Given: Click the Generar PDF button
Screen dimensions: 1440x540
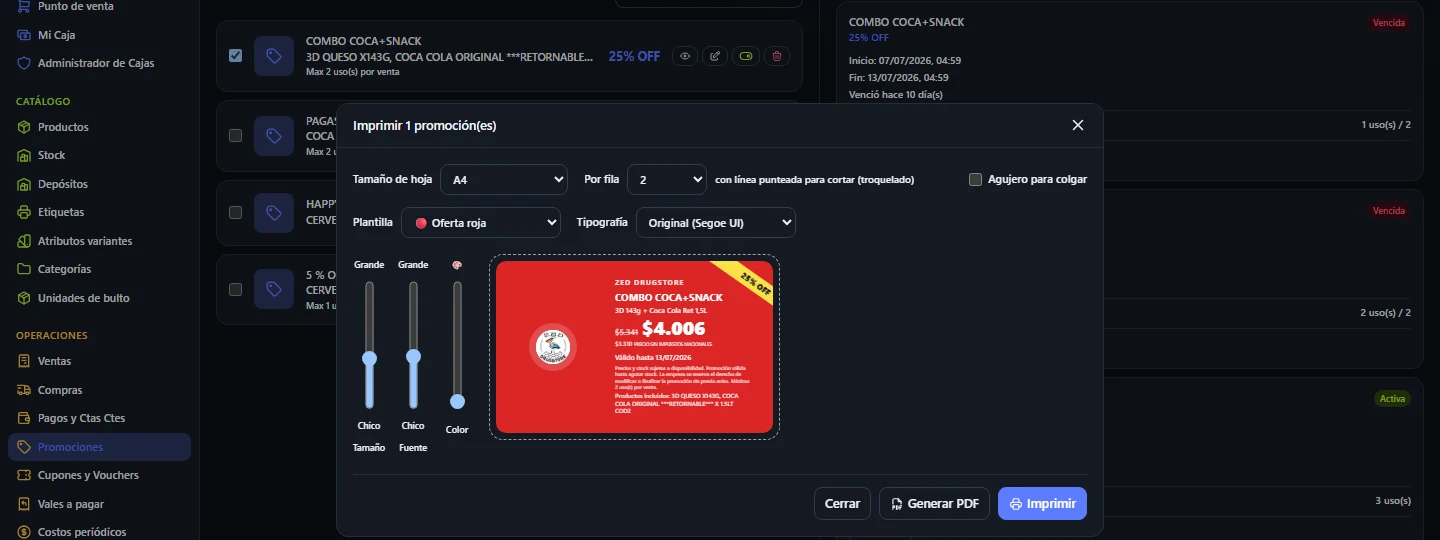Looking at the screenshot, I should 934,504.
